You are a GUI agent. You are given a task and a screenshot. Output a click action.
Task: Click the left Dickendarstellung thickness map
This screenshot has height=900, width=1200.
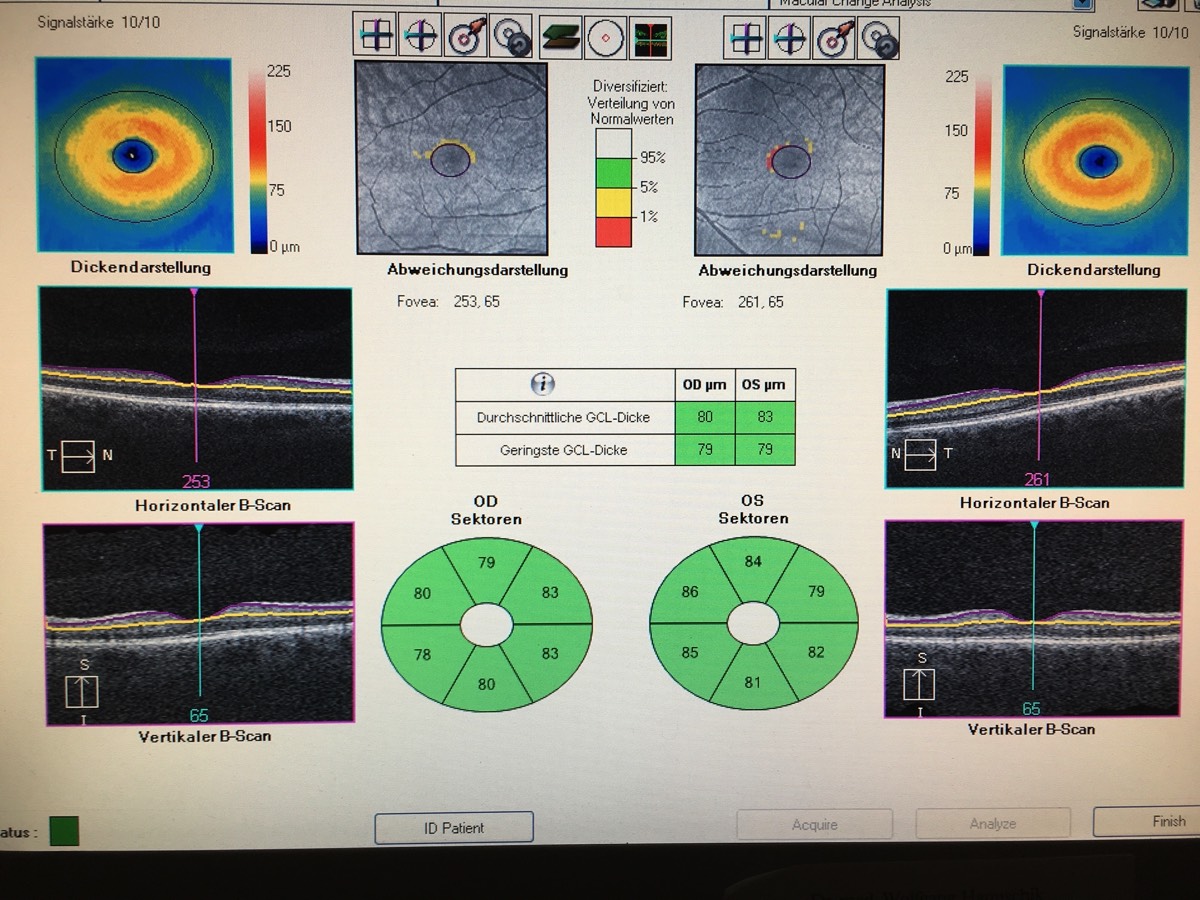(x=135, y=155)
